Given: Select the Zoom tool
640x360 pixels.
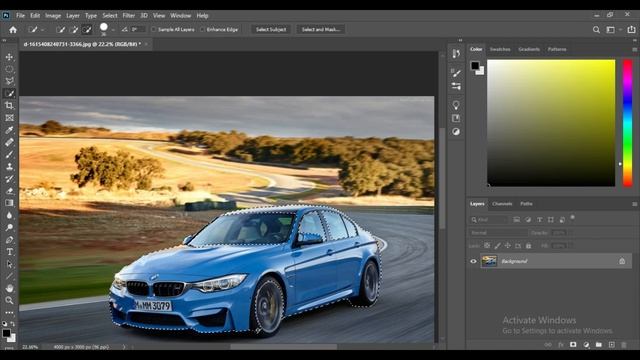Looking at the screenshot, I should [x=9, y=300].
